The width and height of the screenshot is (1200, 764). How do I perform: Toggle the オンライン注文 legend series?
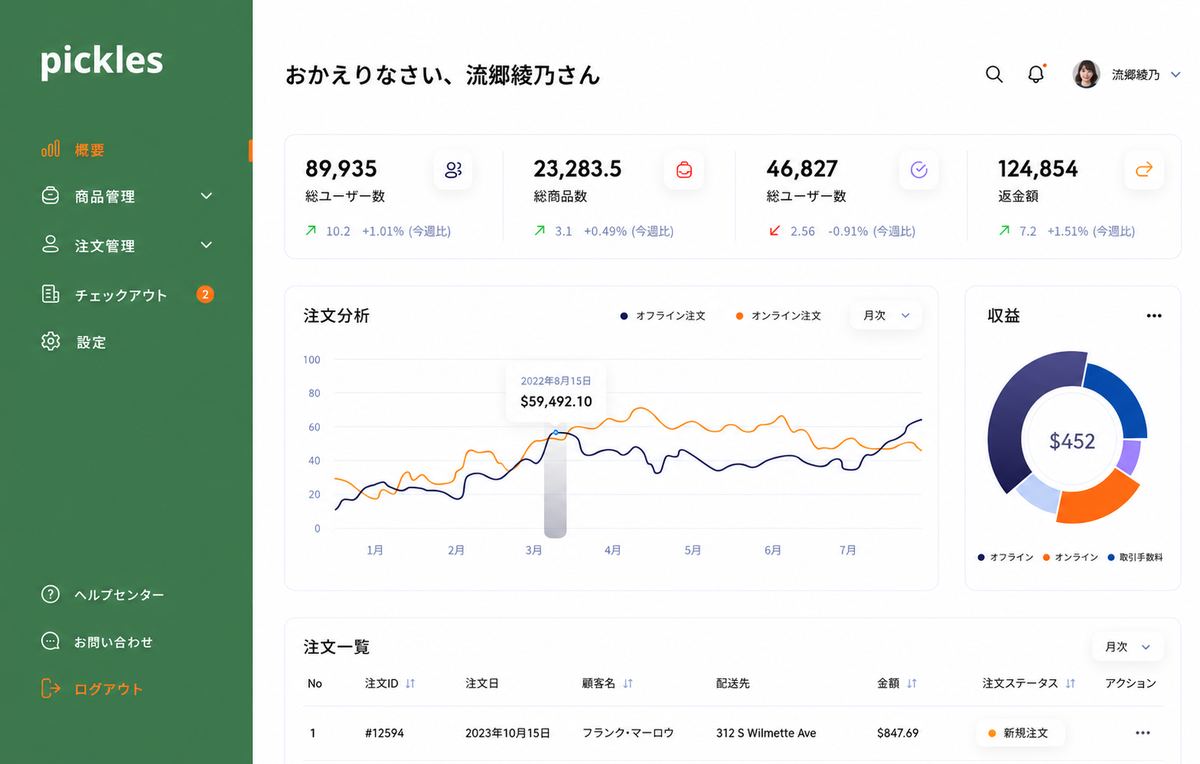pyautogui.click(x=778, y=315)
